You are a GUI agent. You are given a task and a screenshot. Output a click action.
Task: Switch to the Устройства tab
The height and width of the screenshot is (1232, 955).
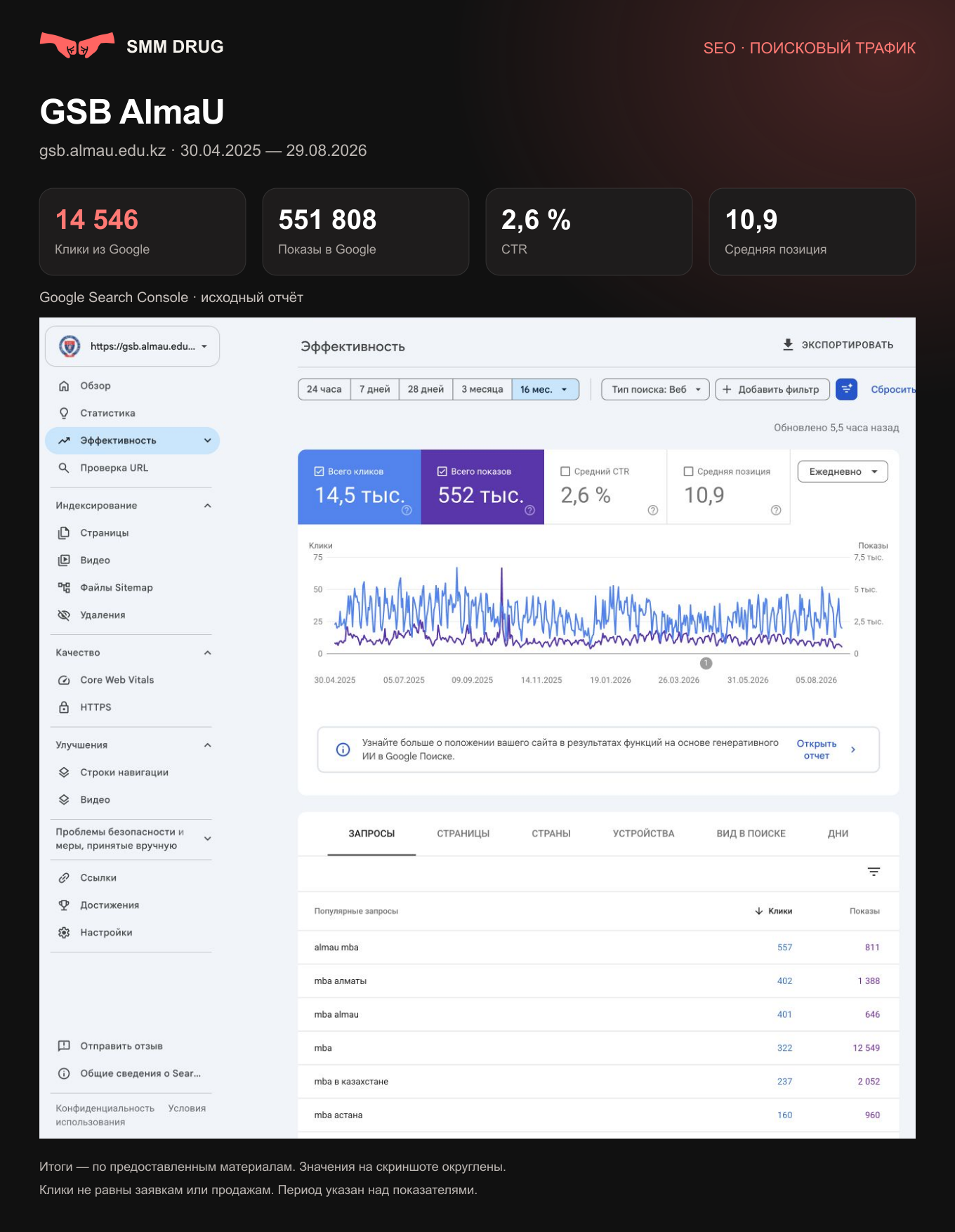(x=643, y=834)
